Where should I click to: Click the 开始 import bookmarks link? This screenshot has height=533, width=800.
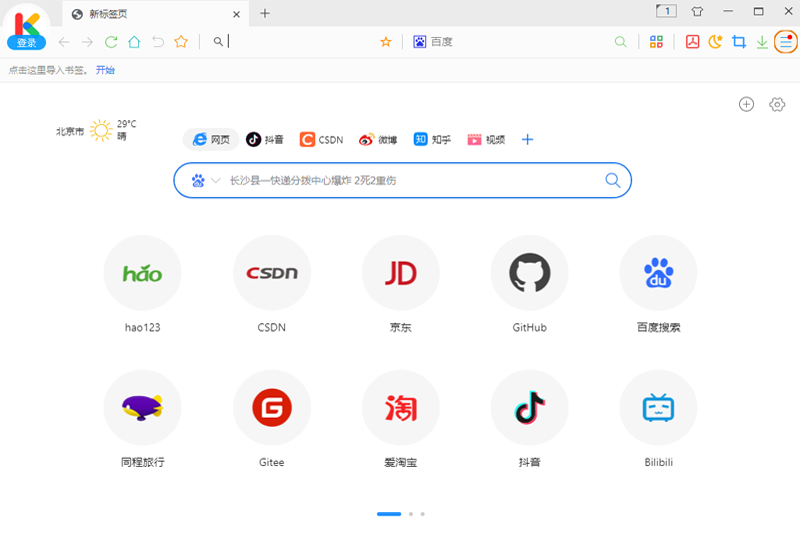105,70
